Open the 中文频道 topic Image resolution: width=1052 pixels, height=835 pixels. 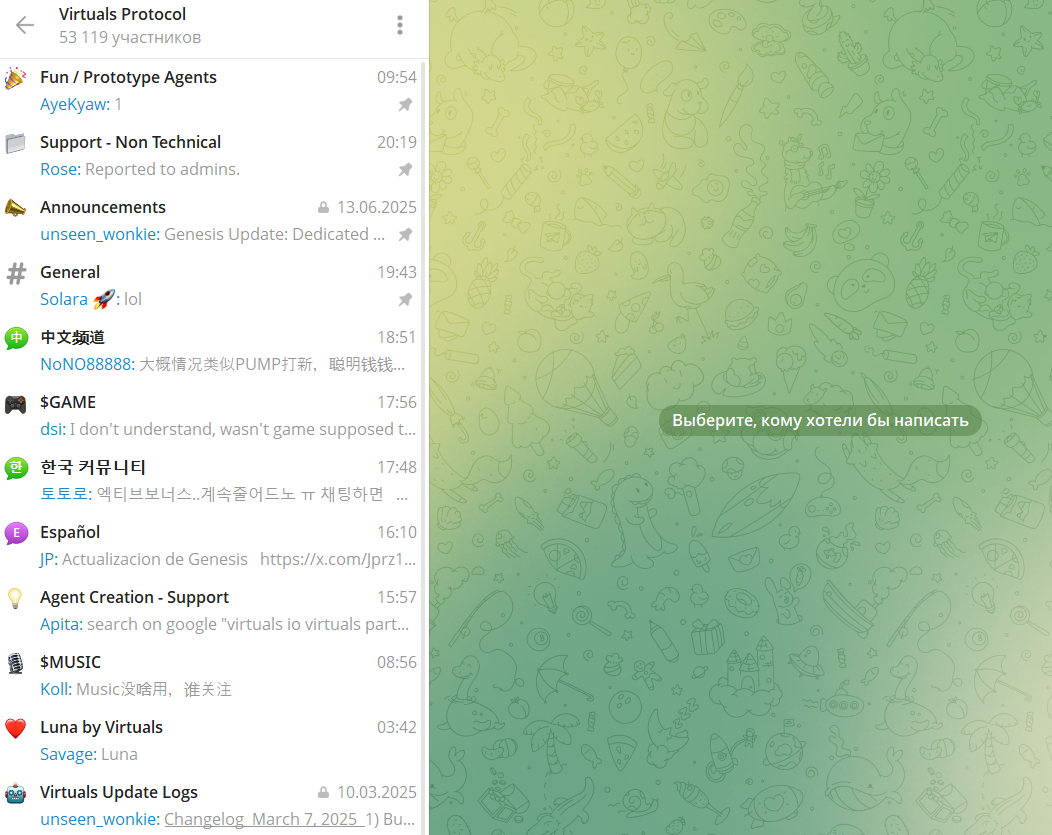click(211, 351)
